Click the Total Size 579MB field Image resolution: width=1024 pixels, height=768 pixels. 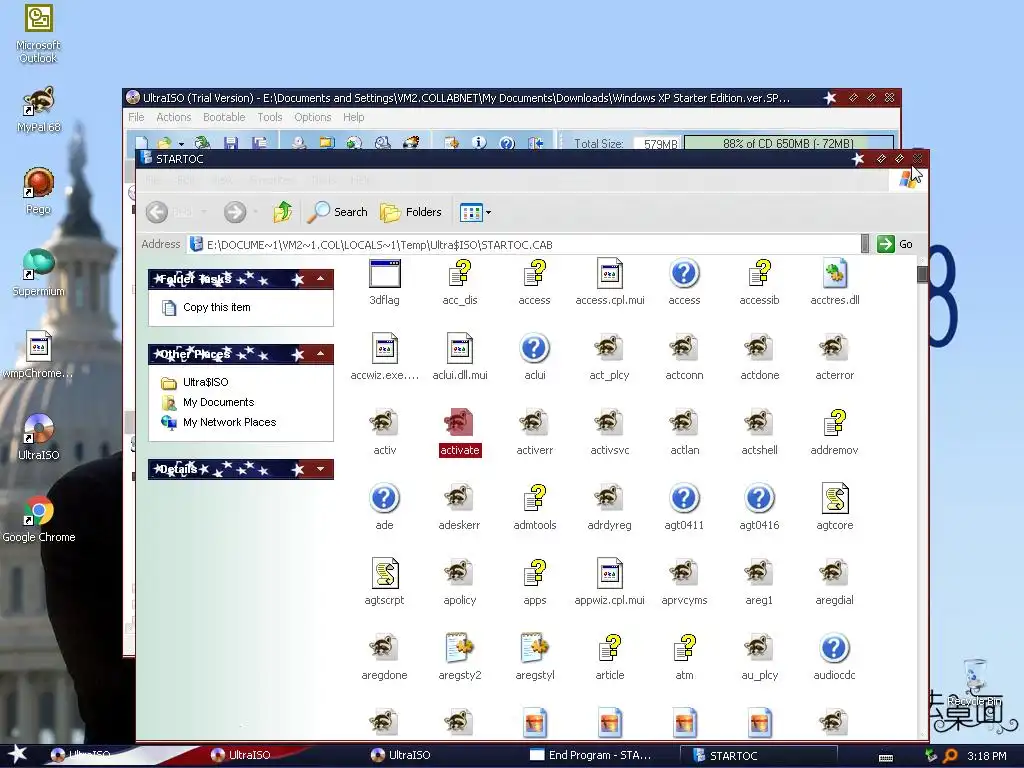[x=658, y=144]
